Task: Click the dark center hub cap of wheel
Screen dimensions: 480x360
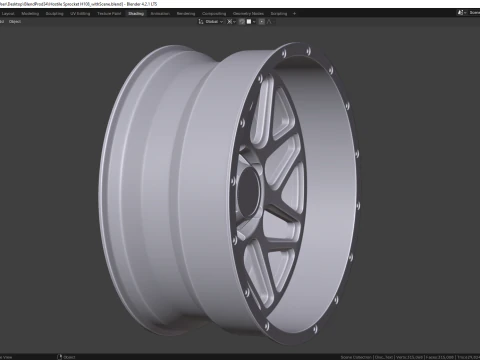Action: tap(249, 192)
